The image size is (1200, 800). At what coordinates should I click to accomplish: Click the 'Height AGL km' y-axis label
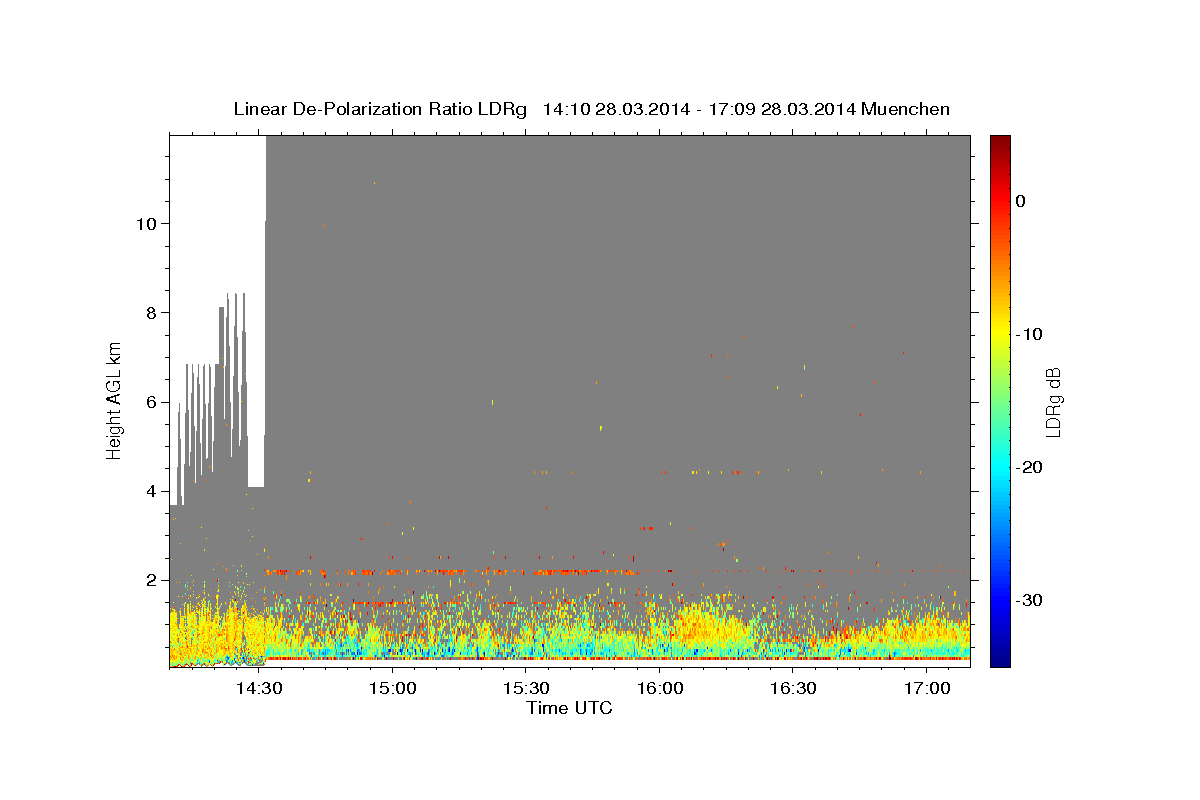pos(114,401)
